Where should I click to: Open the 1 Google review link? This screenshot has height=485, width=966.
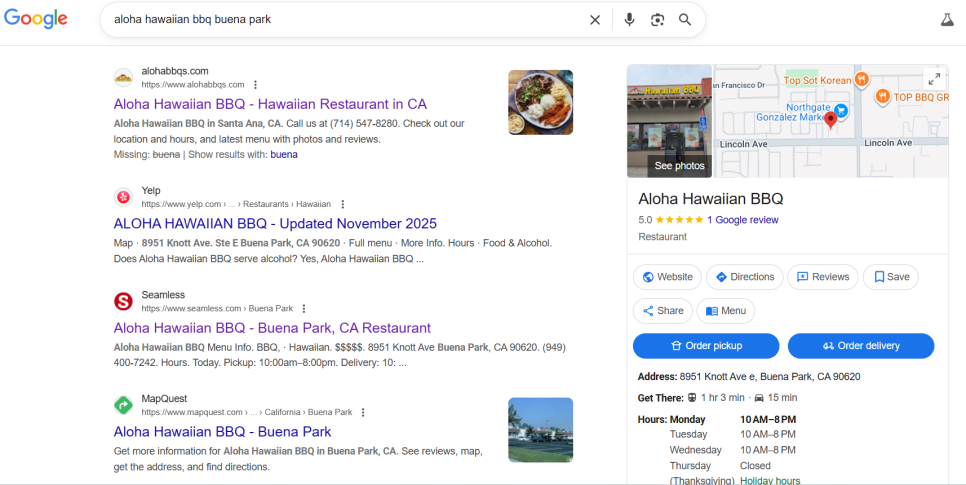(742, 220)
